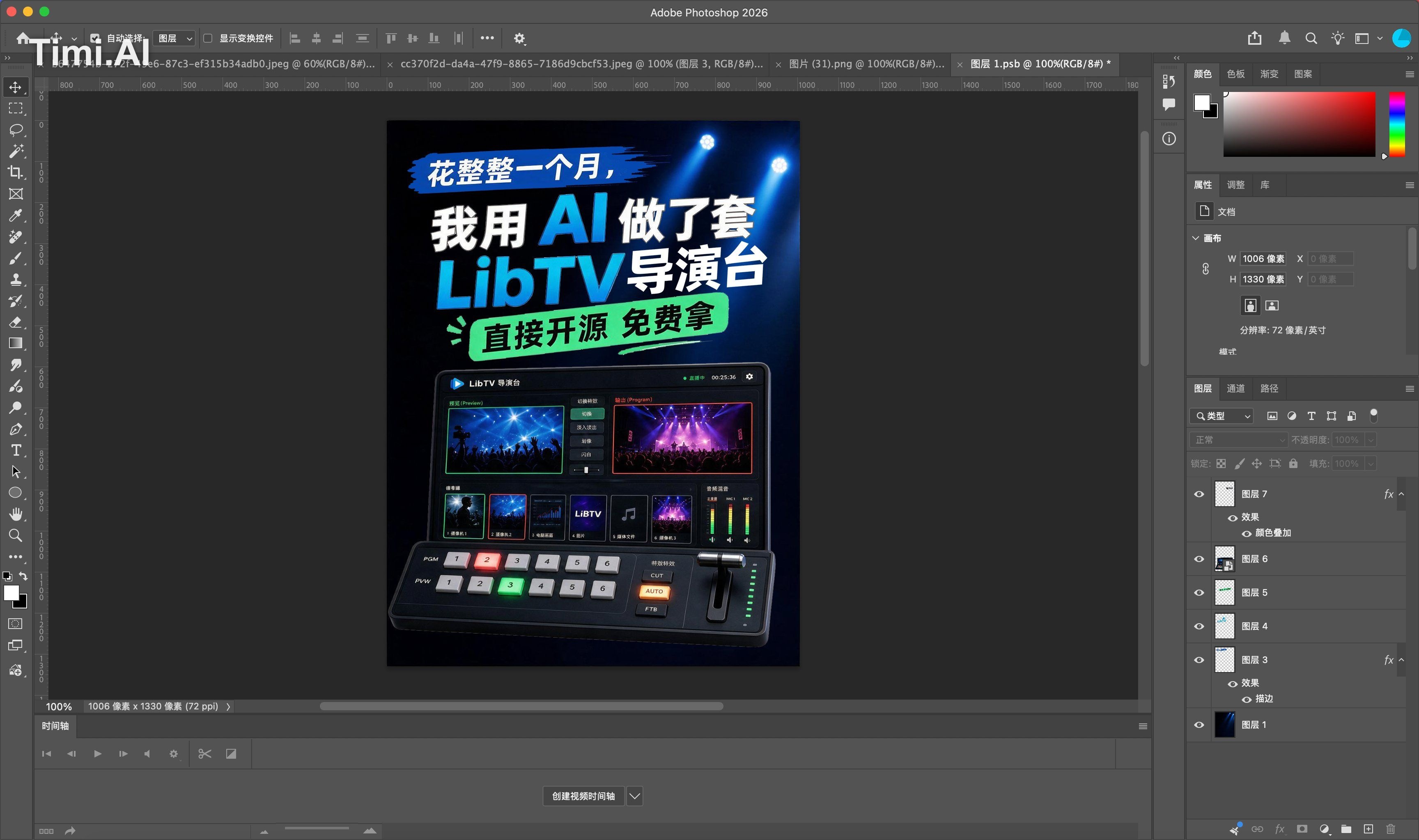Toggle 颜色叠加 effect visibility
The image size is (1419, 840).
coord(1247,534)
